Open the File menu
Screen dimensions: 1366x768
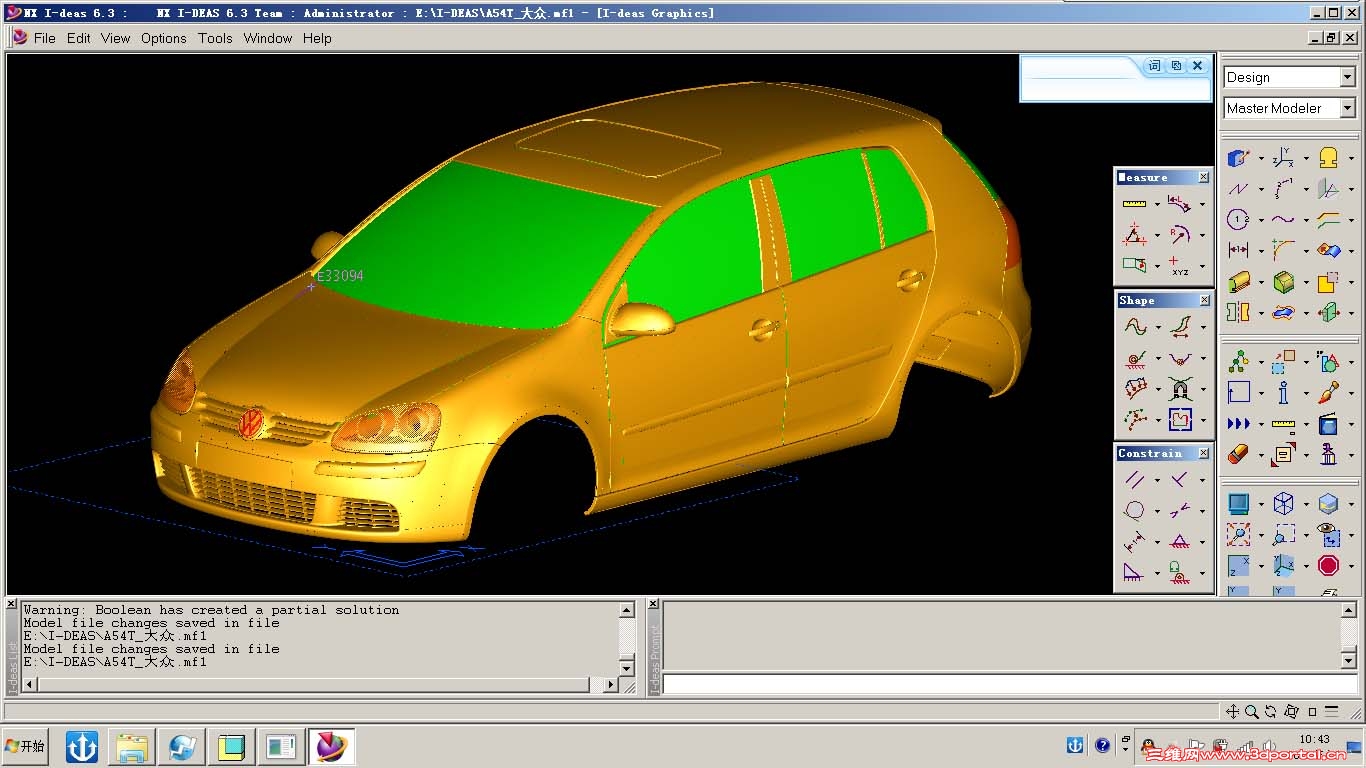coord(45,38)
